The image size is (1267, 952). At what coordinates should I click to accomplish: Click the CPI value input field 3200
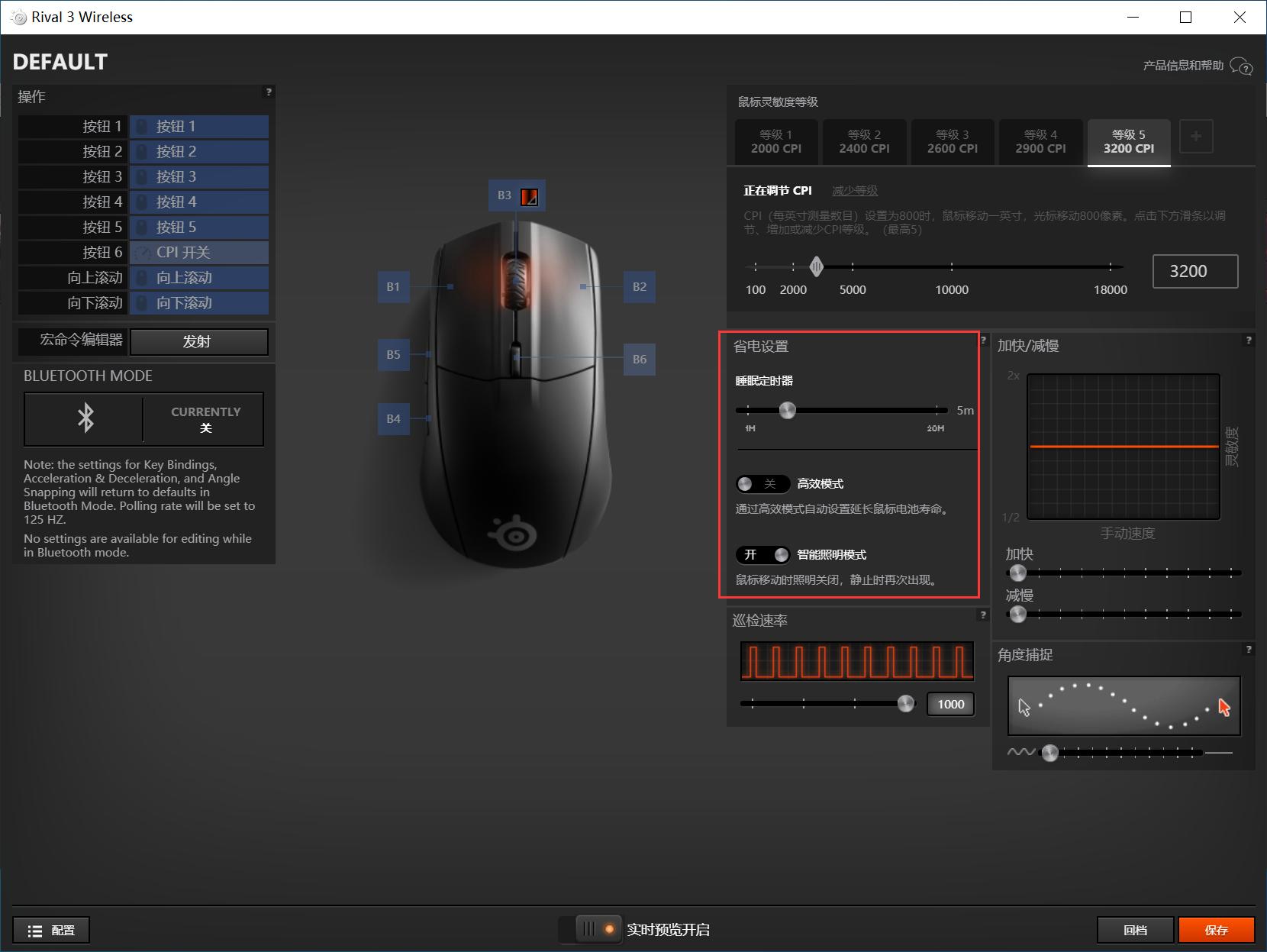[1194, 272]
